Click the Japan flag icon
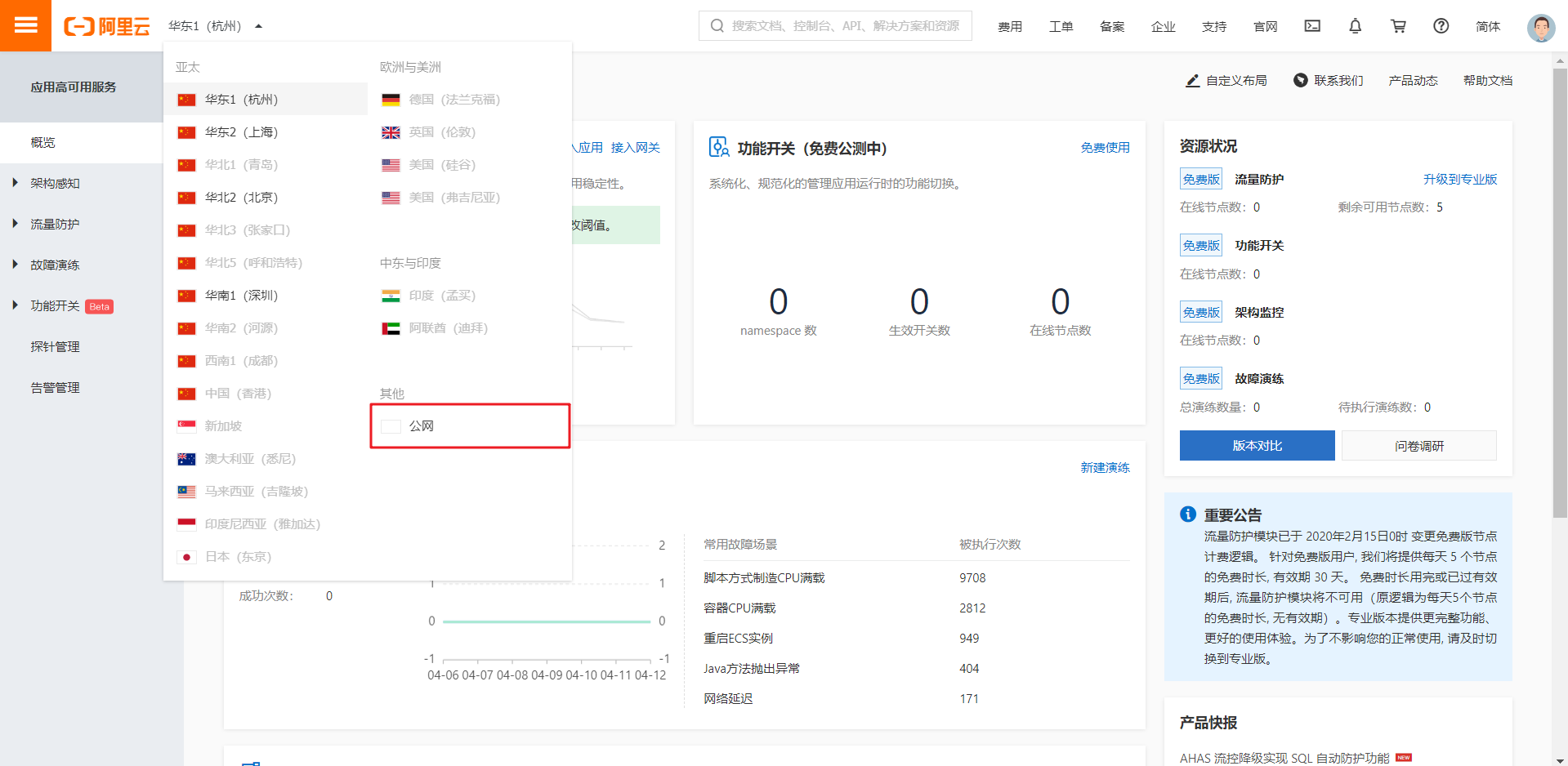The image size is (1568, 766). [x=187, y=557]
